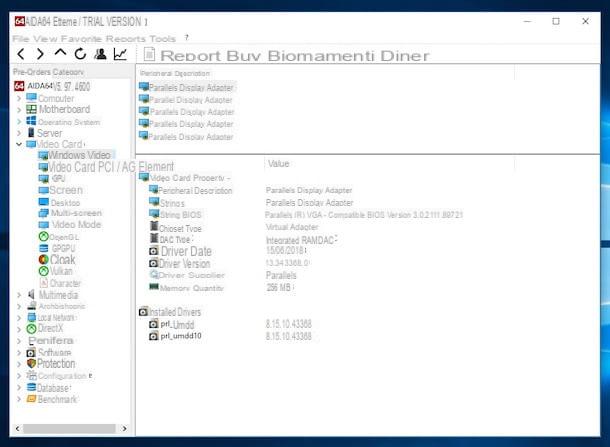Screen dimensions: 610x447
Task: Click the Value column header
Action: (279, 164)
